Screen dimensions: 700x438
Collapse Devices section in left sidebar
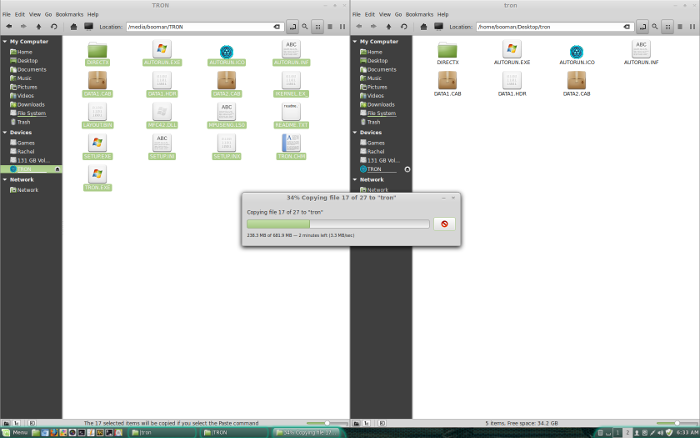[x=5, y=133]
